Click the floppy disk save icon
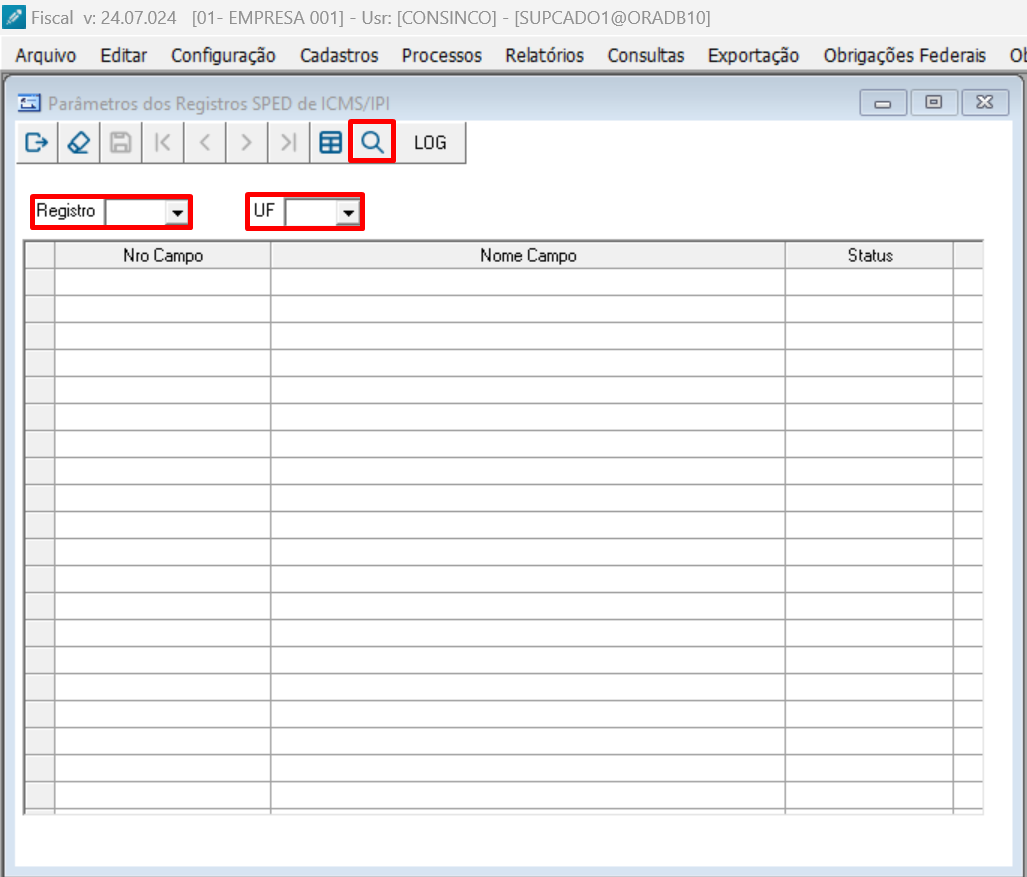The image size is (1027, 877). point(121,142)
